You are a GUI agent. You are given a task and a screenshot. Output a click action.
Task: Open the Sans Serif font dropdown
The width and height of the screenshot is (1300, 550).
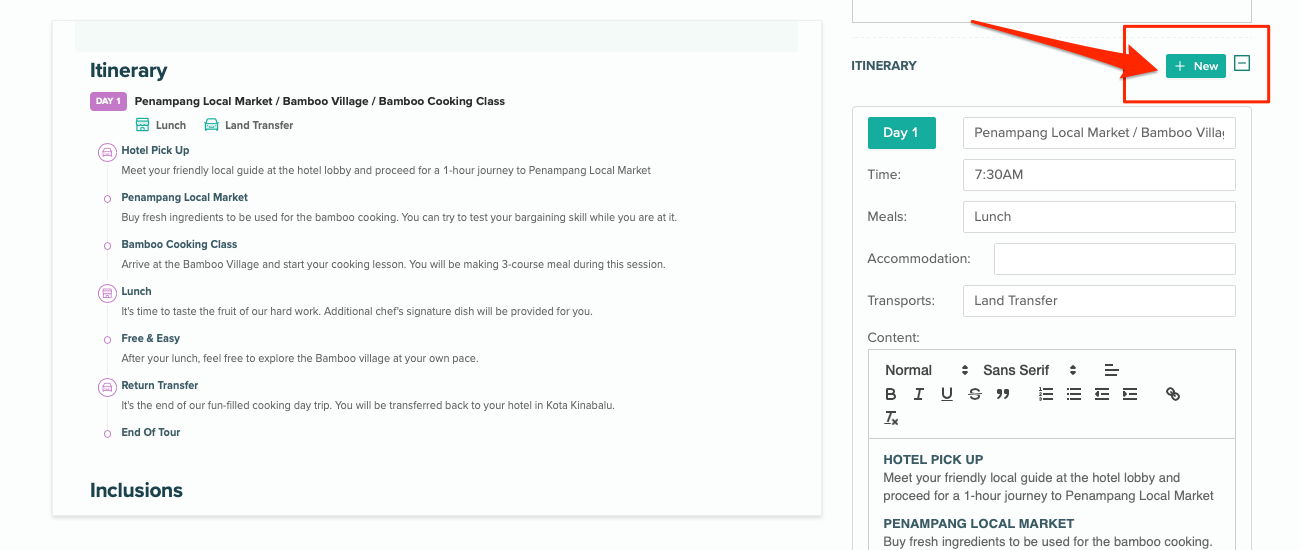(1030, 370)
